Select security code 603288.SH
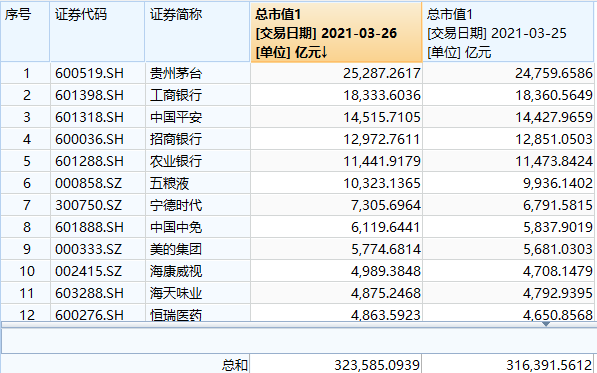 click(89, 294)
